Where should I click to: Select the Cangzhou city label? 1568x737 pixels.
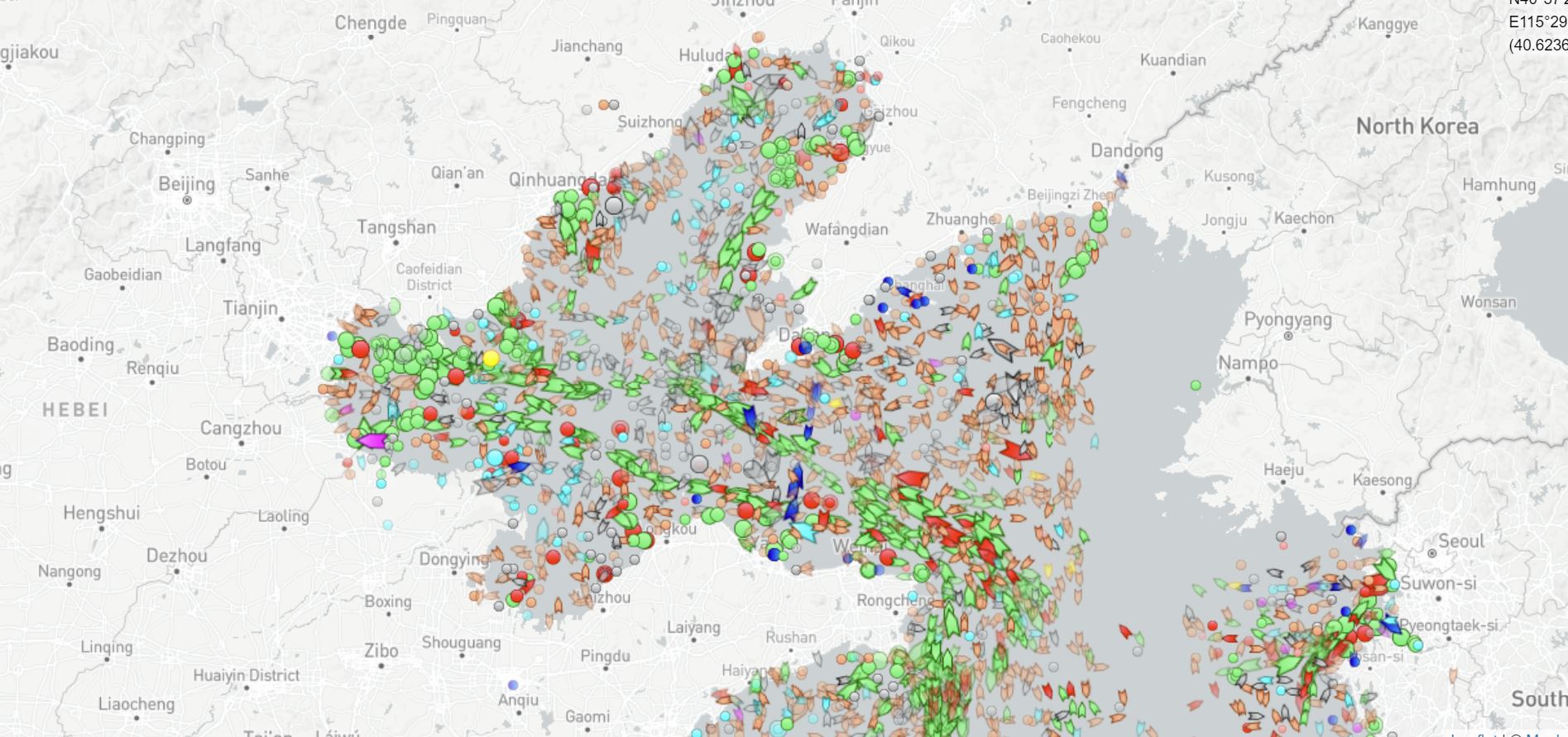pos(241,428)
